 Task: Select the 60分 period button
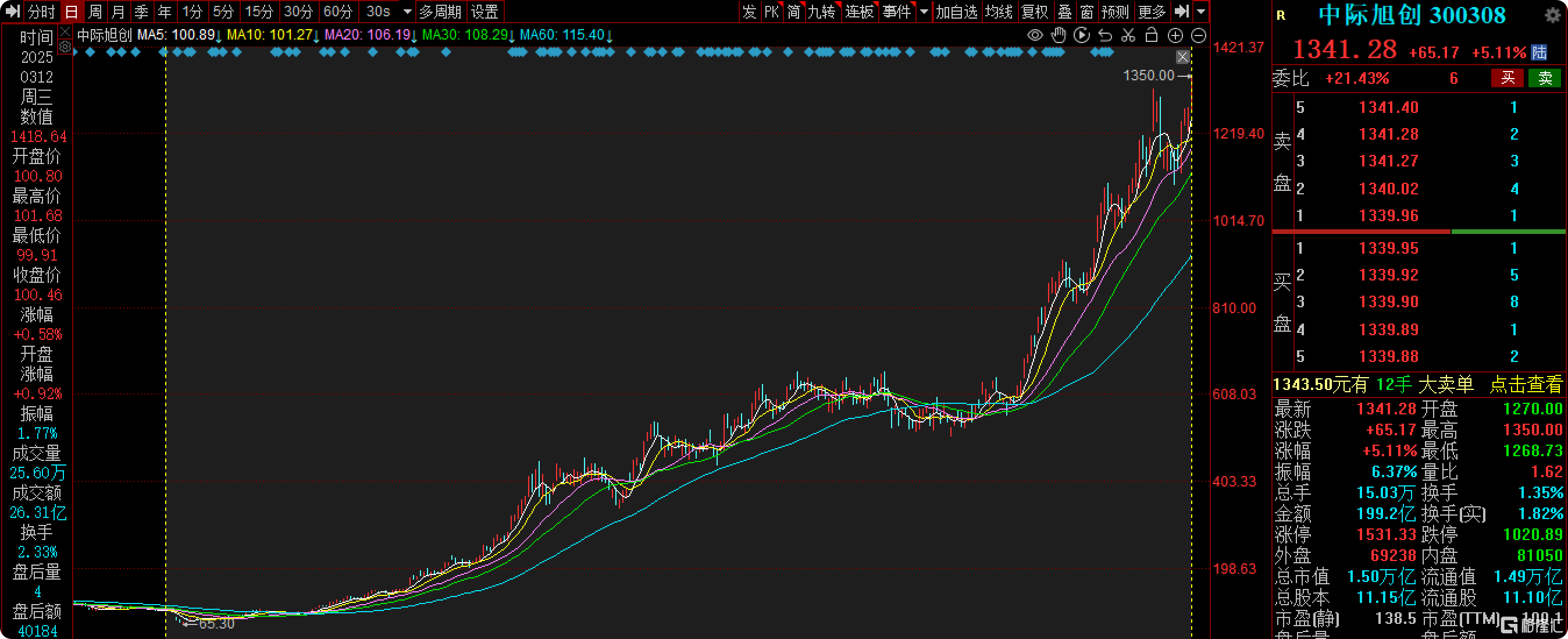coord(338,12)
